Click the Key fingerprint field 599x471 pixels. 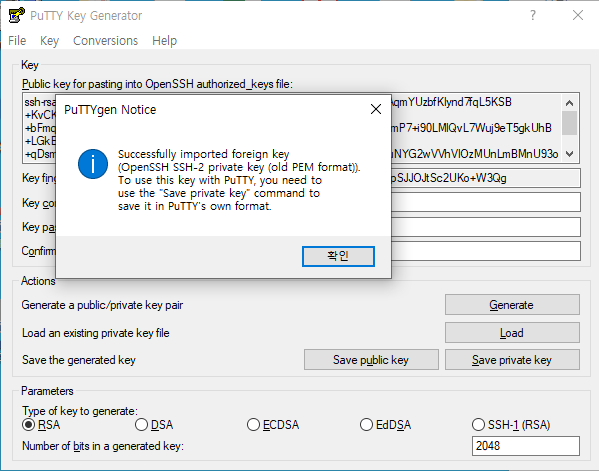(x=486, y=178)
